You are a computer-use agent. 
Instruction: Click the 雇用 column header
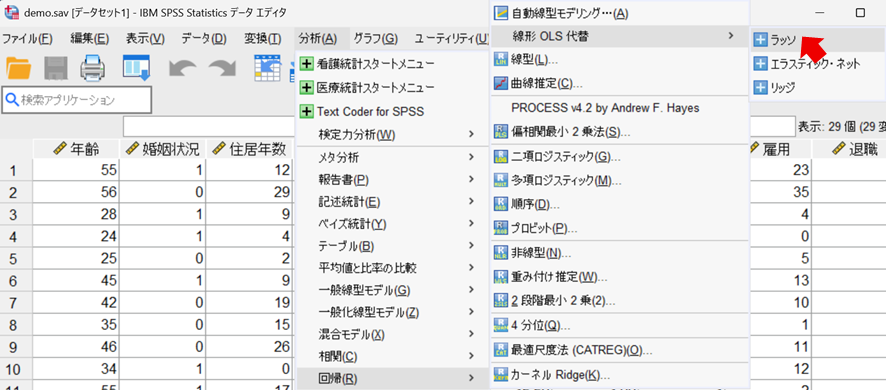coord(780,149)
